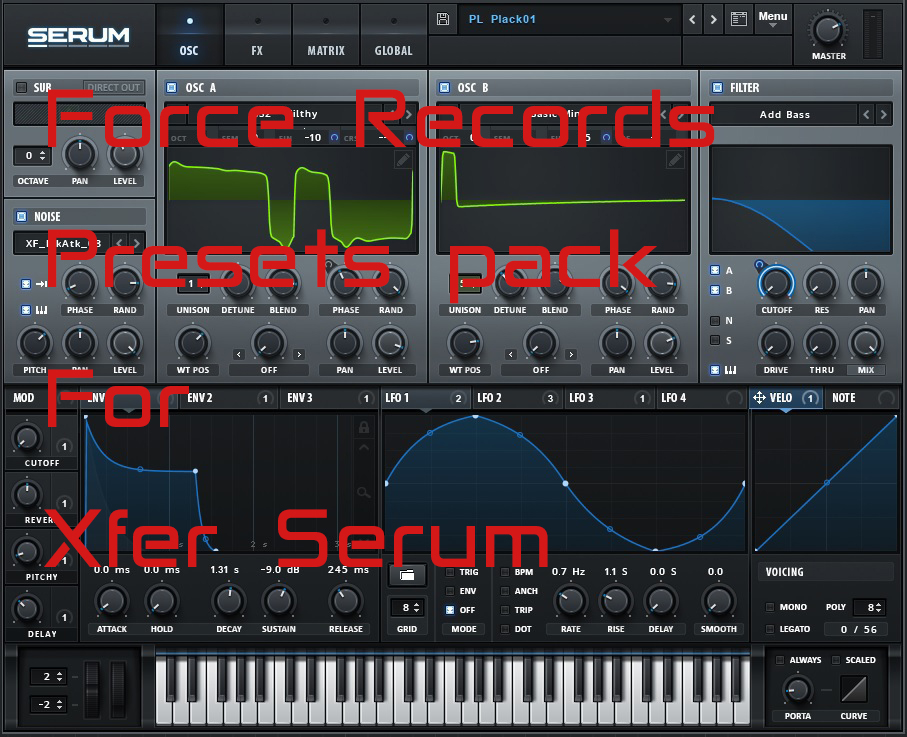907x737 pixels.
Task: Open the Add Bass filter type dropdown
Action: coord(784,115)
